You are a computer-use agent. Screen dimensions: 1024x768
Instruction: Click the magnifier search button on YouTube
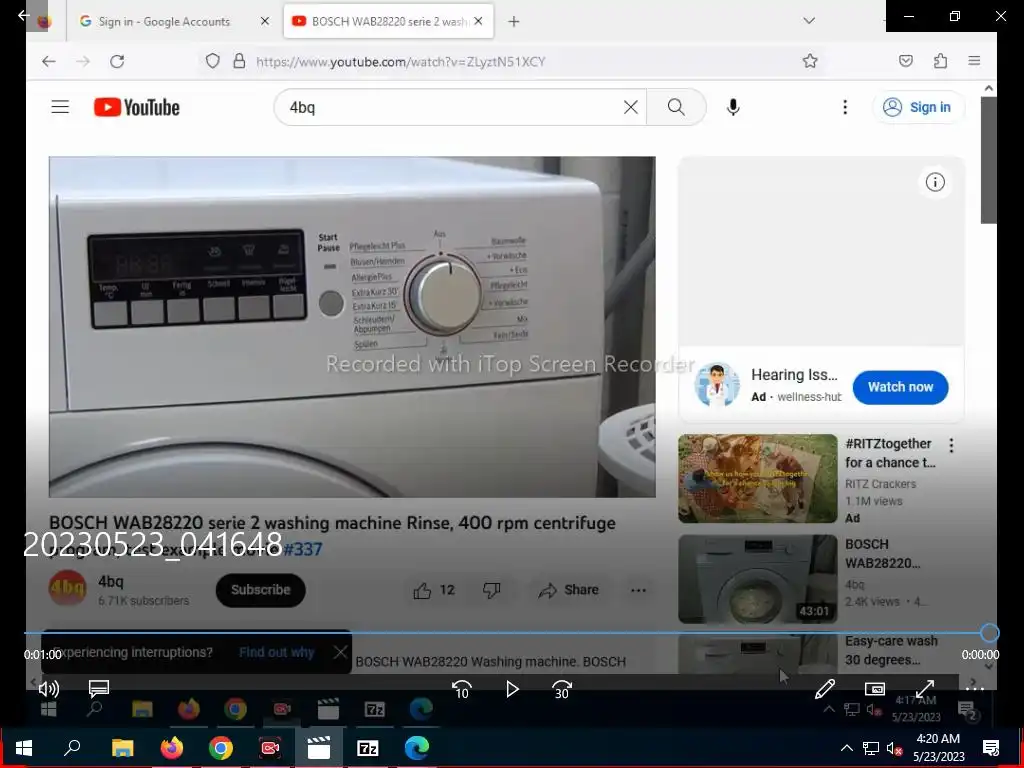point(676,107)
